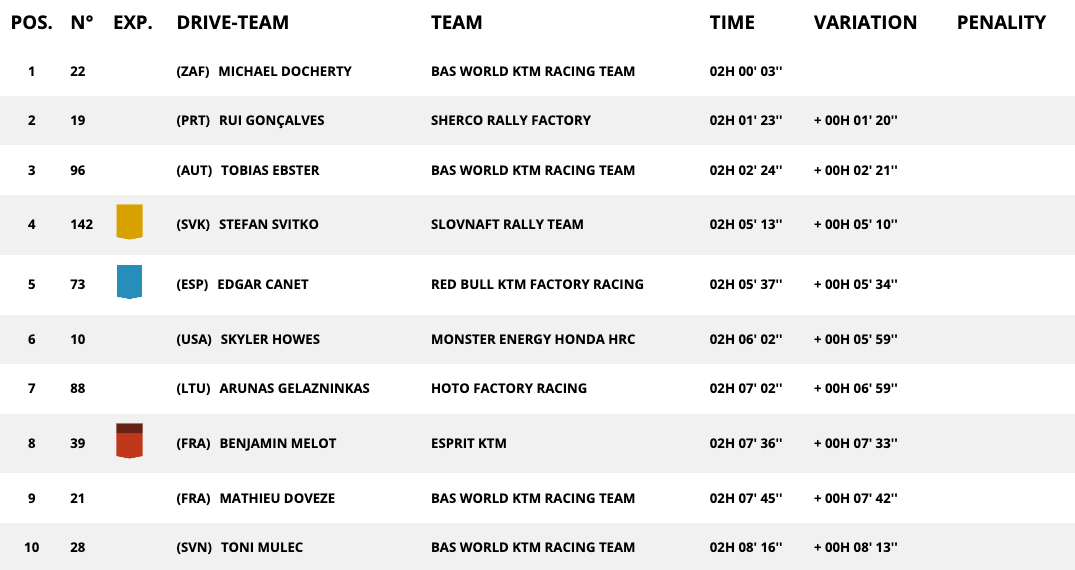
Task: Click the PENALITY column header
Action: pos(1001,22)
